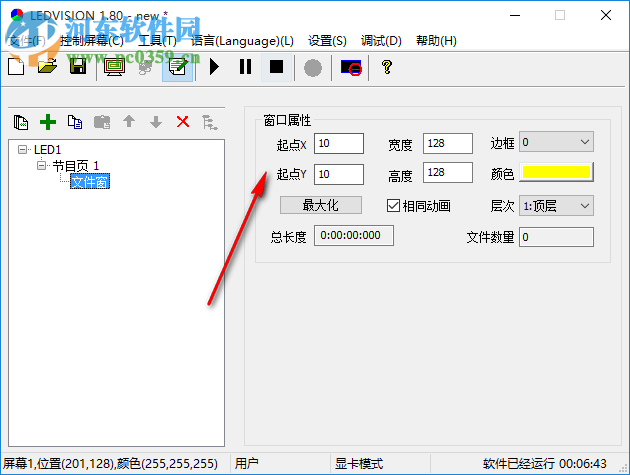The width and height of the screenshot is (630, 475).
Task: Click the tree structure icon
Action: click(x=210, y=122)
